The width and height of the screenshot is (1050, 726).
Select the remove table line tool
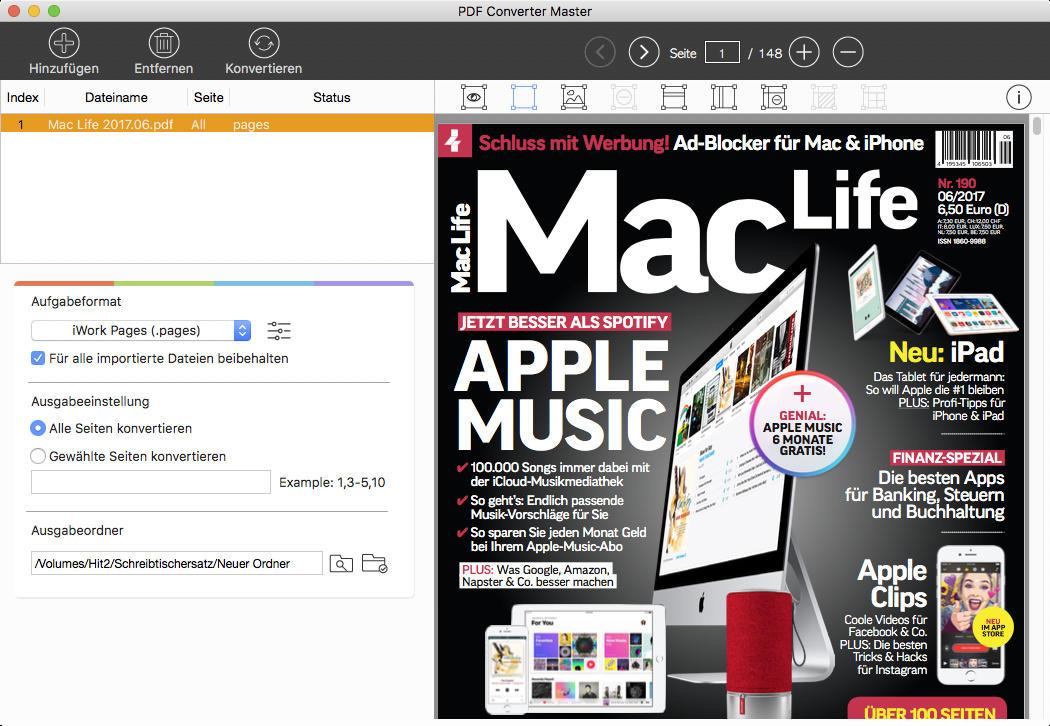773,97
